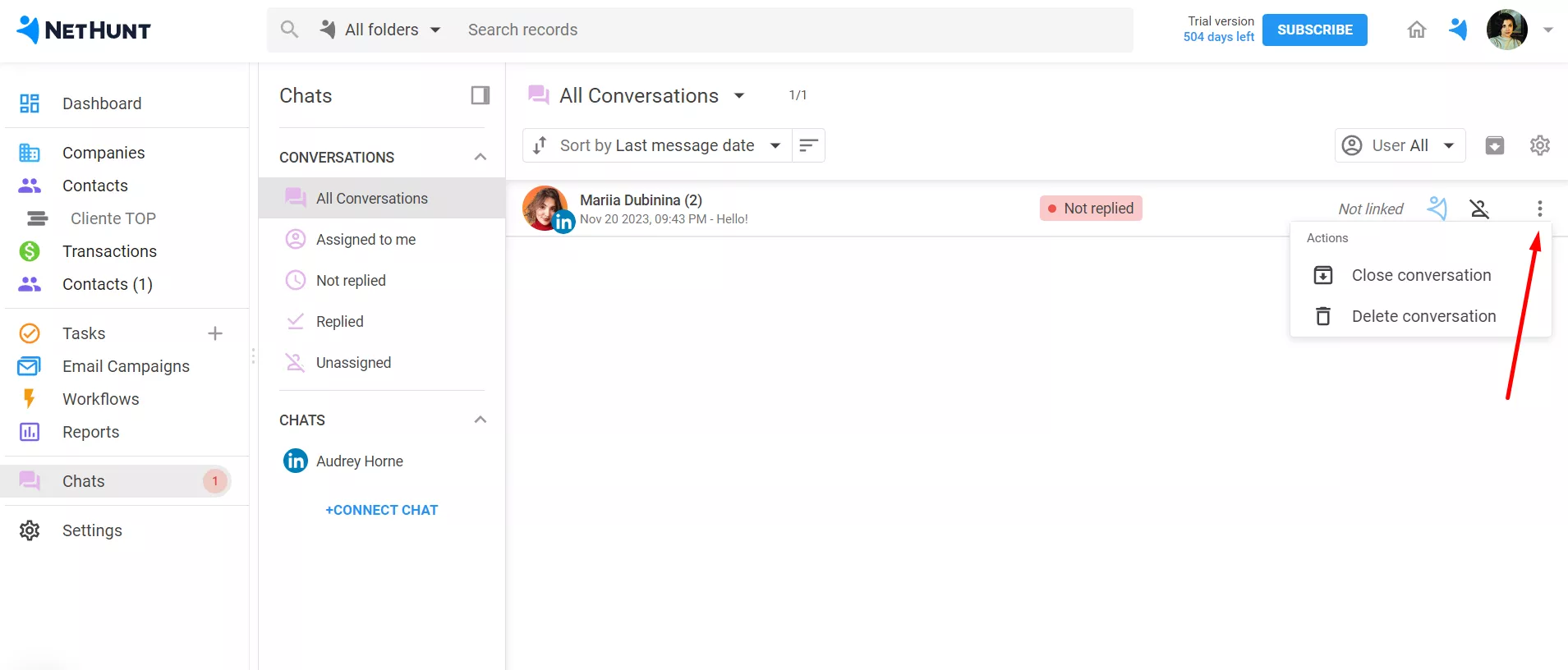Open chat settings gear icon
1568x670 pixels.
pos(1540,145)
